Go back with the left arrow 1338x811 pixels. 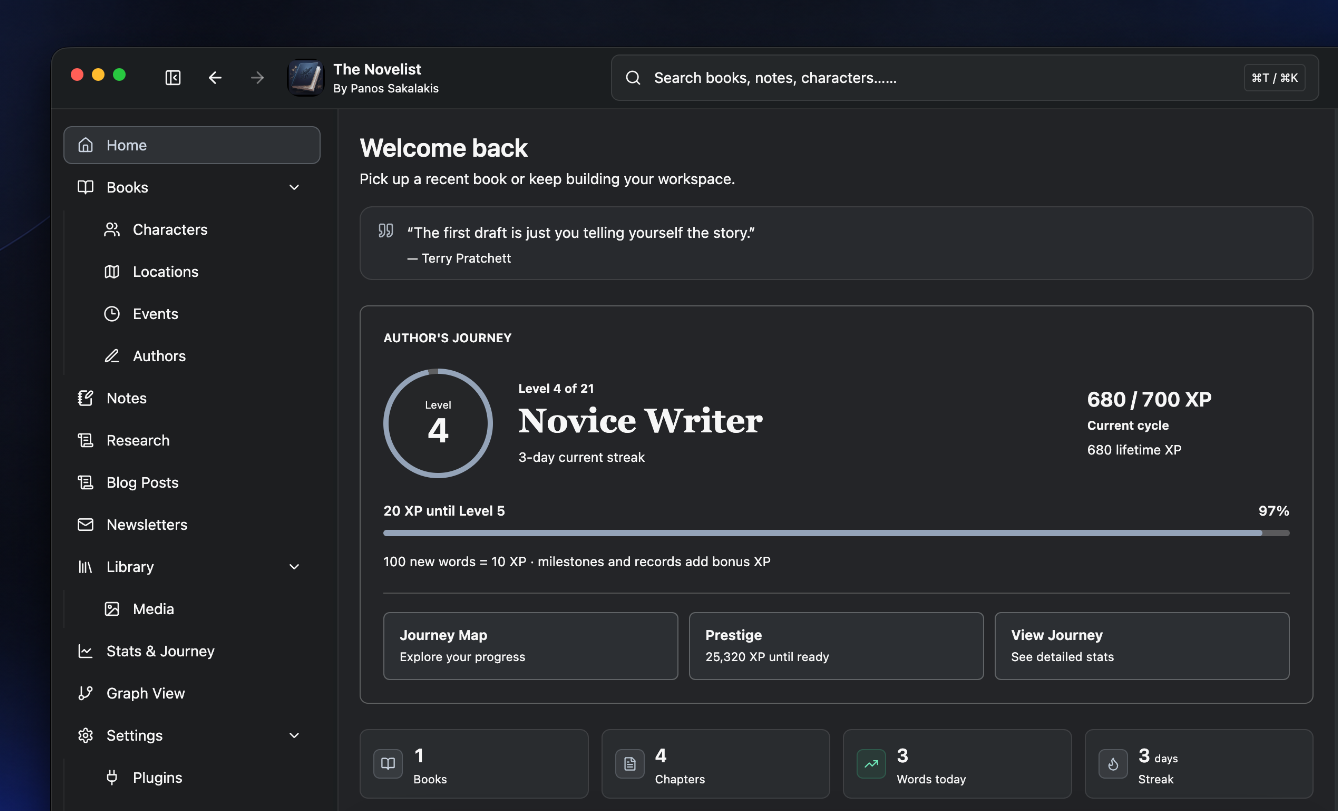pos(215,77)
